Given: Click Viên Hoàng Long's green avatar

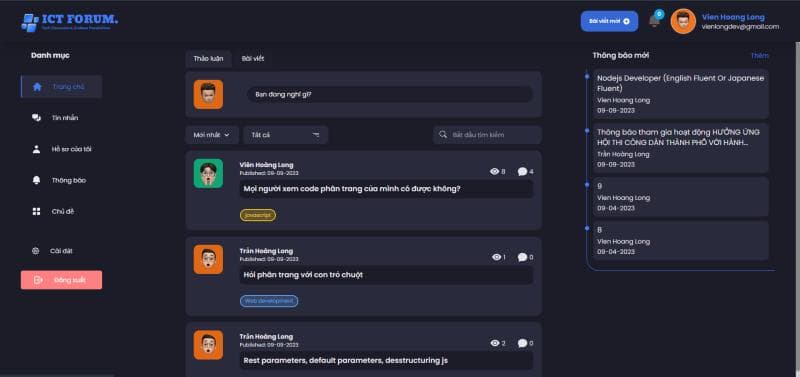Looking at the screenshot, I should [208, 173].
